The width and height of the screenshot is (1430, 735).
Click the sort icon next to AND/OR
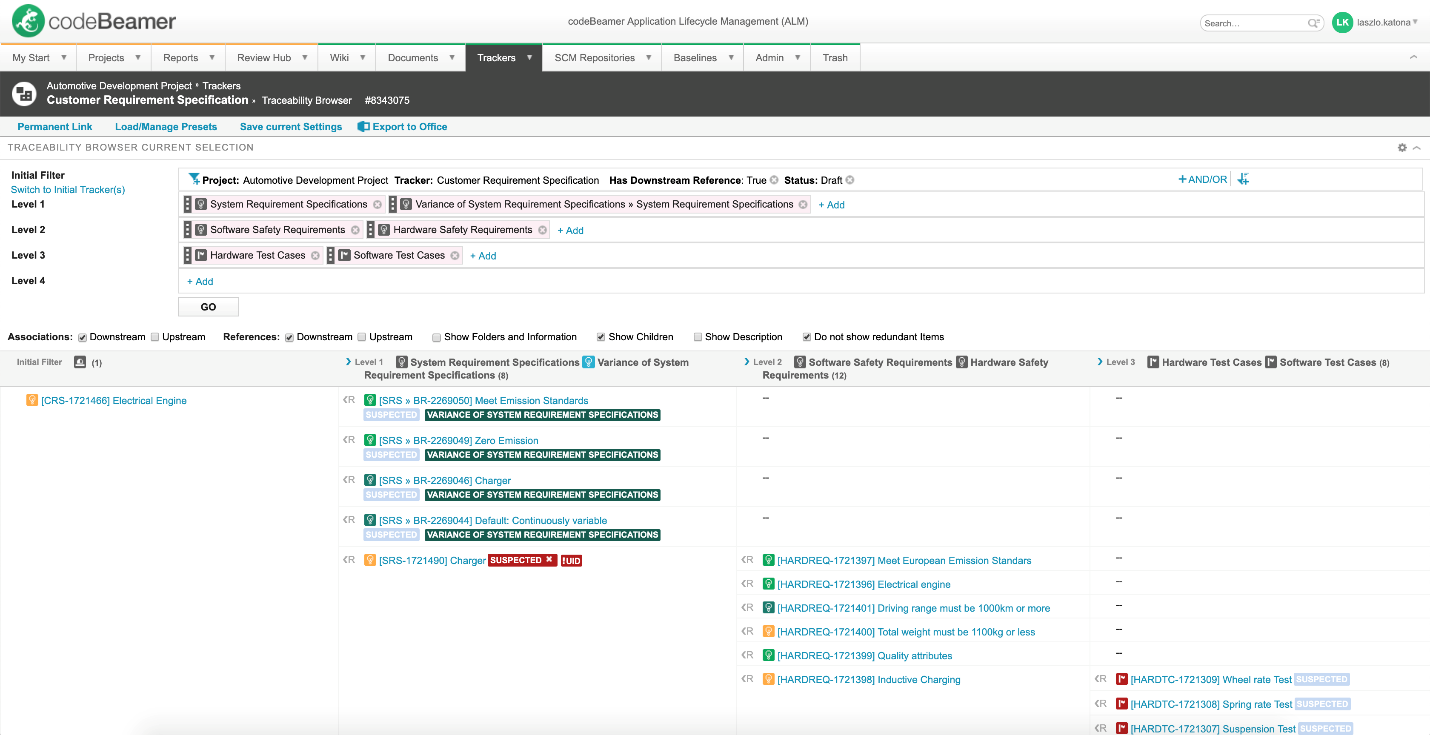pyautogui.click(x=1243, y=180)
